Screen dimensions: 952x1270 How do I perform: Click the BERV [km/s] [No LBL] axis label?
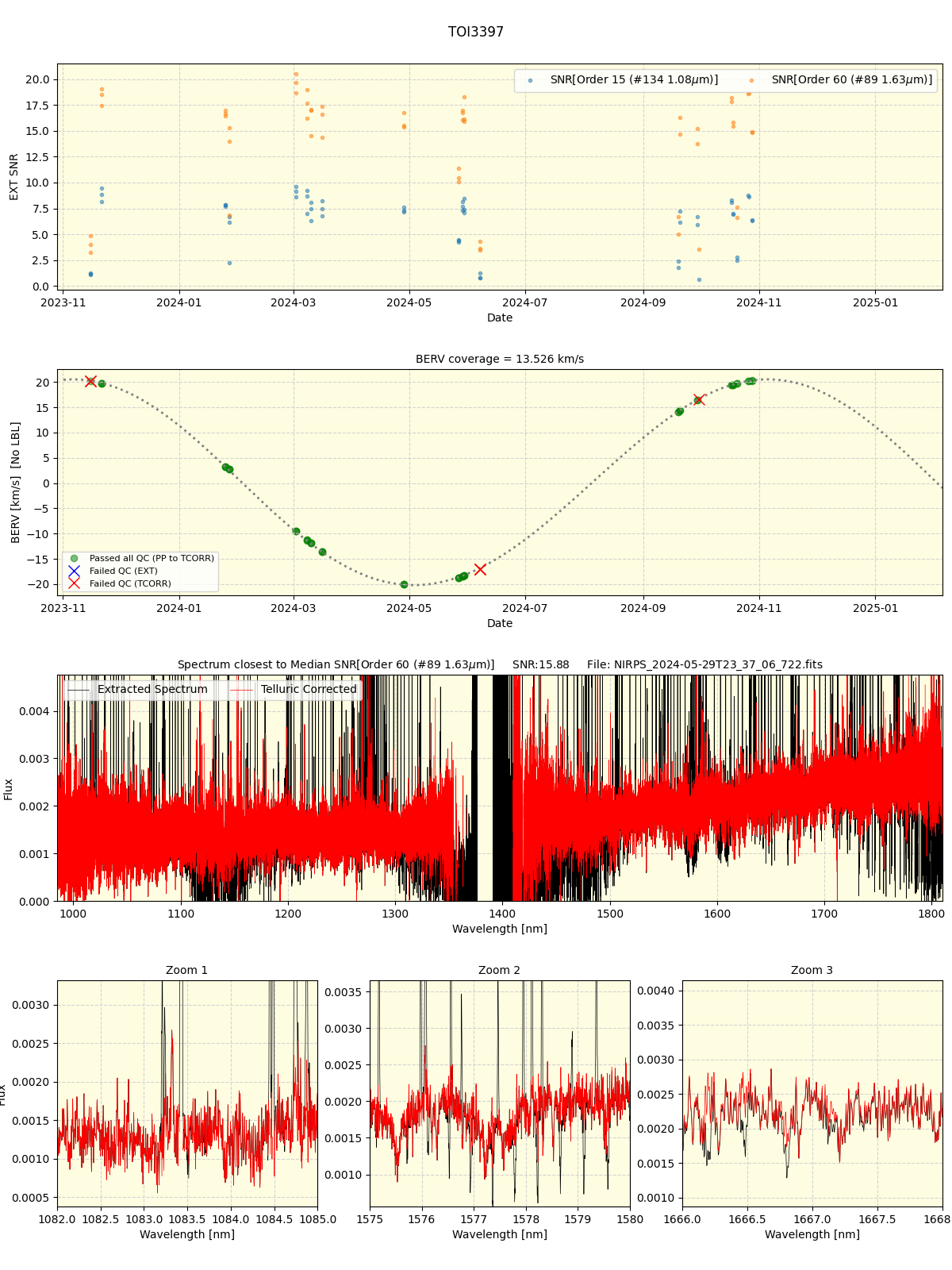[x=15, y=483]
